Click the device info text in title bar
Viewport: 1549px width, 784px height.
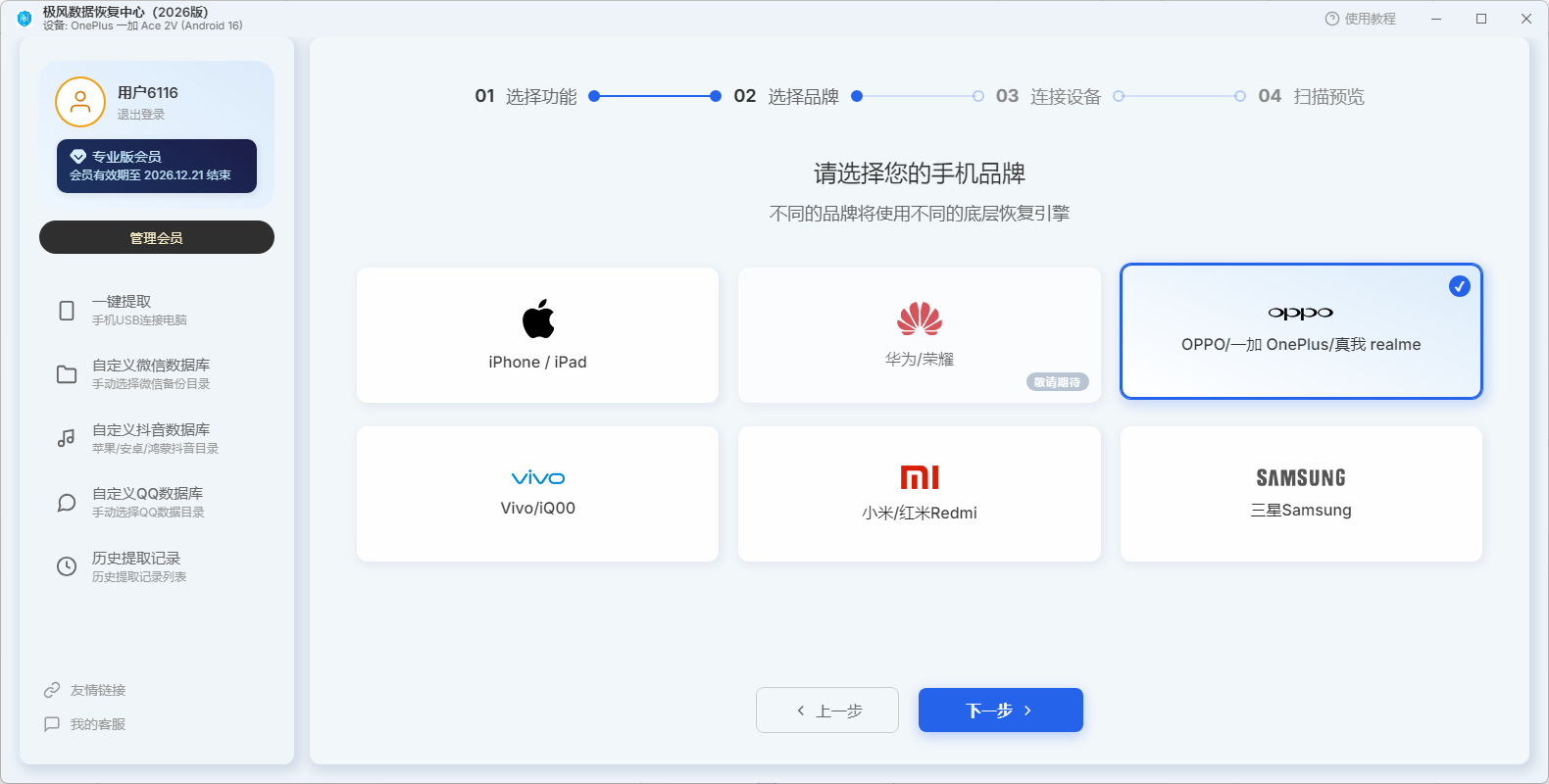[143, 25]
